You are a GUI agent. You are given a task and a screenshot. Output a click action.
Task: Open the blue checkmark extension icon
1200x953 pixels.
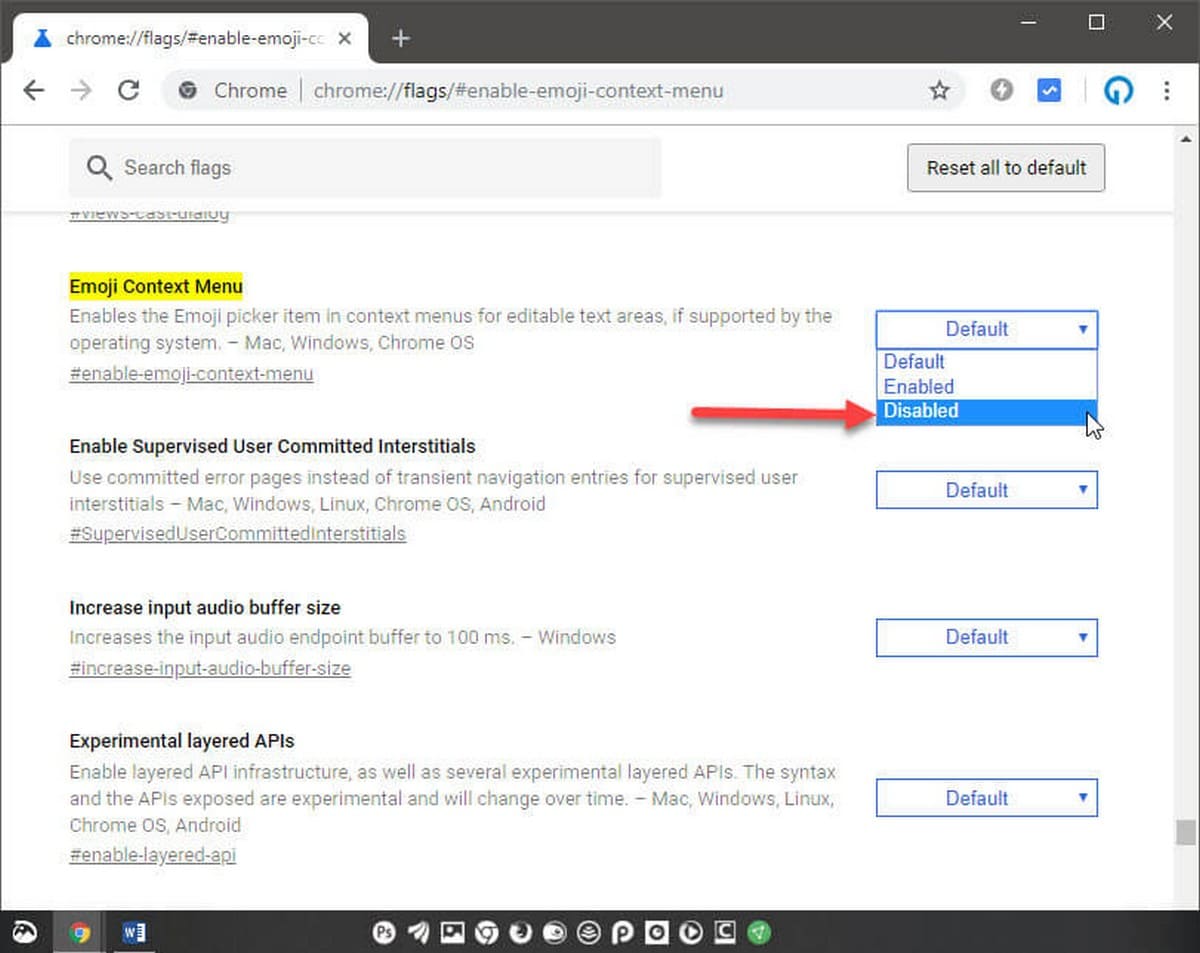coord(1048,91)
